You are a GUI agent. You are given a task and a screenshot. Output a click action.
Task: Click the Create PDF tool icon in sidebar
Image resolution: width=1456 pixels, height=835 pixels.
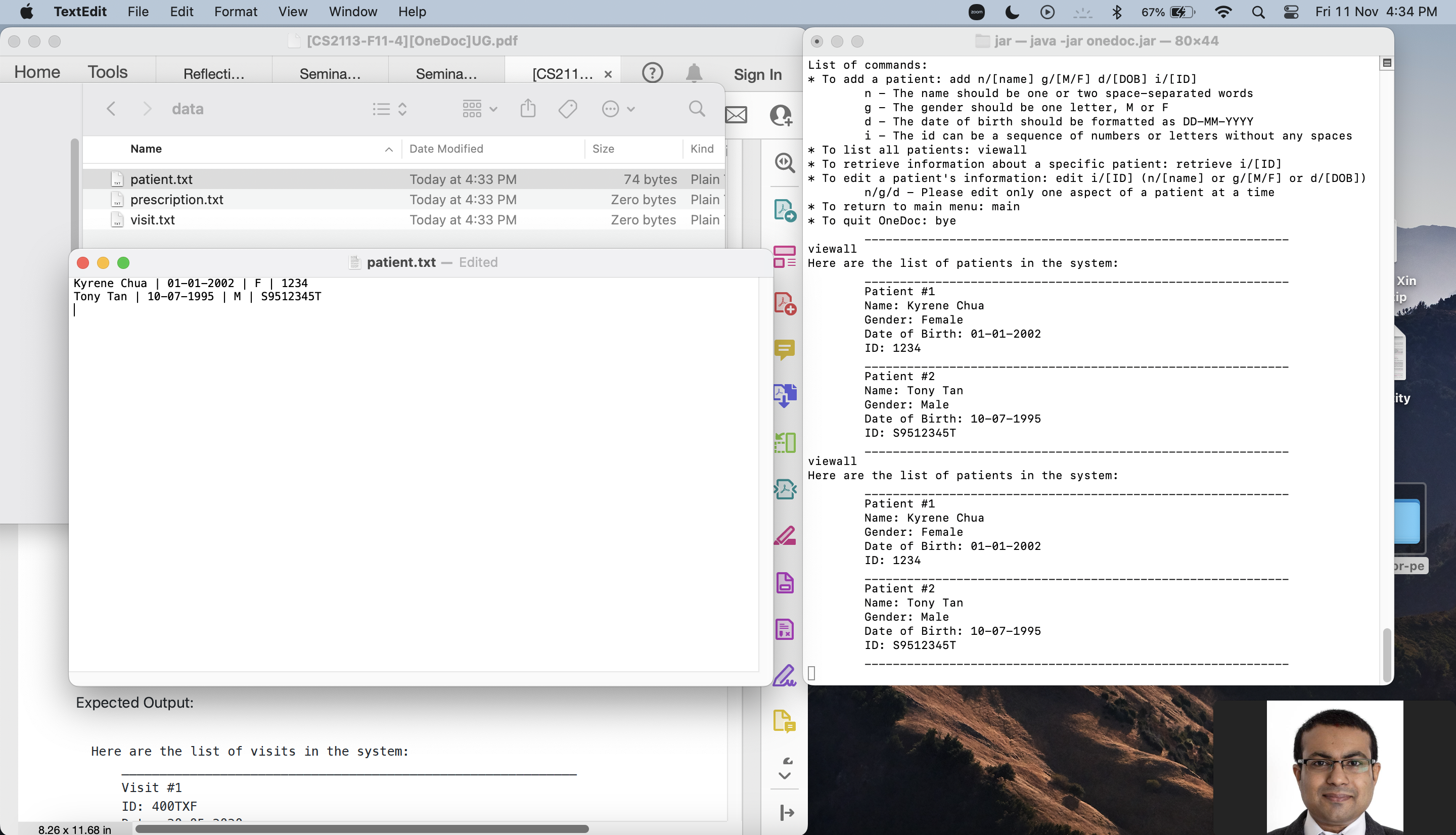click(x=784, y=303)
